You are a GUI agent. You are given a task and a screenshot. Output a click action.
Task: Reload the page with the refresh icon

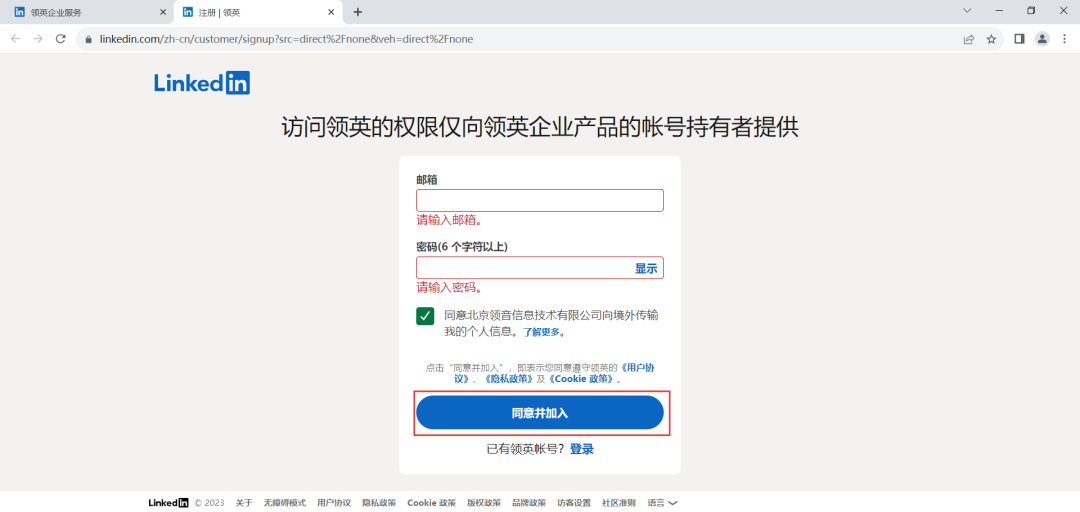pyautogui.click(x=61, y=39)
